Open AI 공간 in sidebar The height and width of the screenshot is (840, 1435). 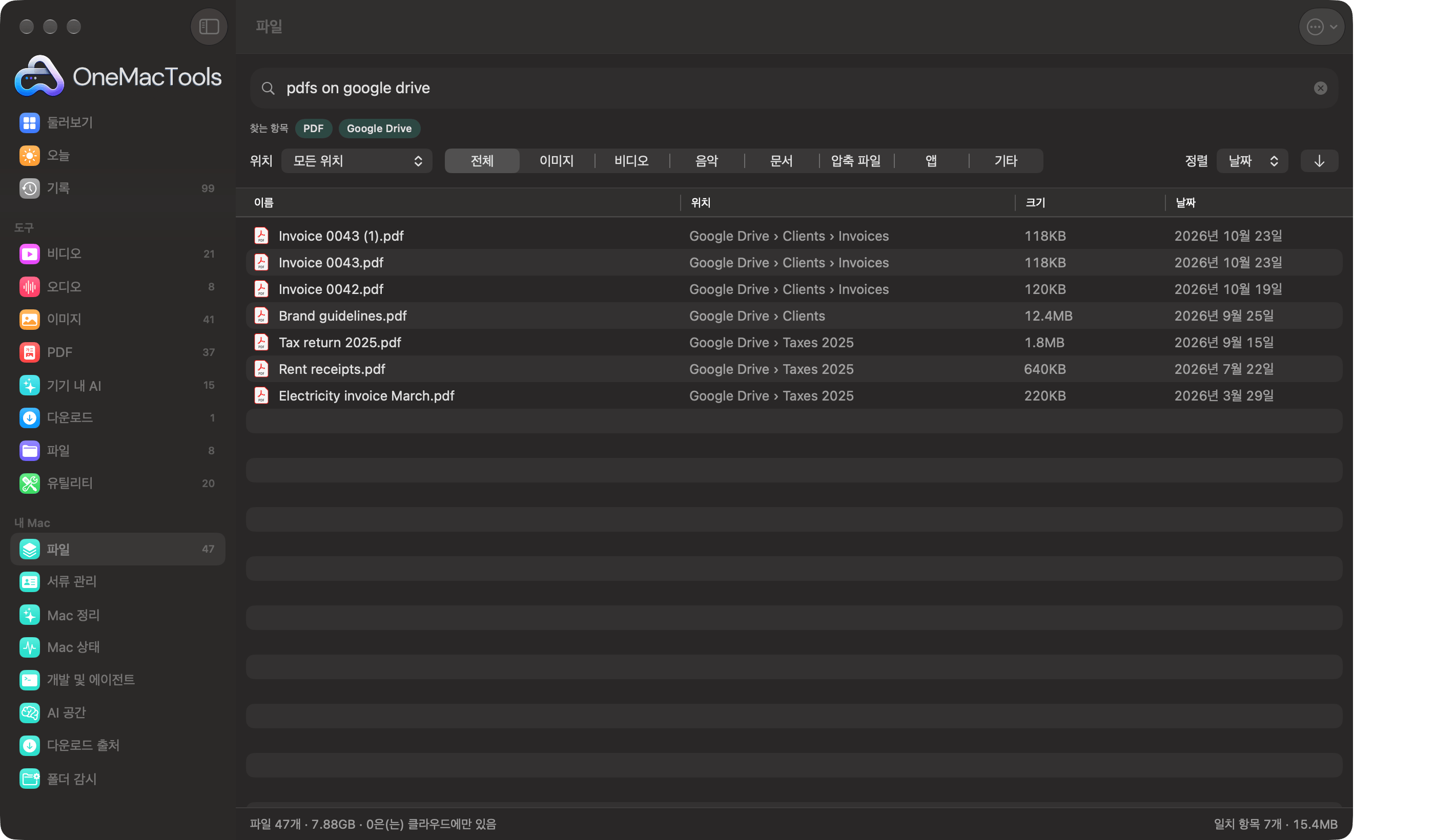[118, 712]
